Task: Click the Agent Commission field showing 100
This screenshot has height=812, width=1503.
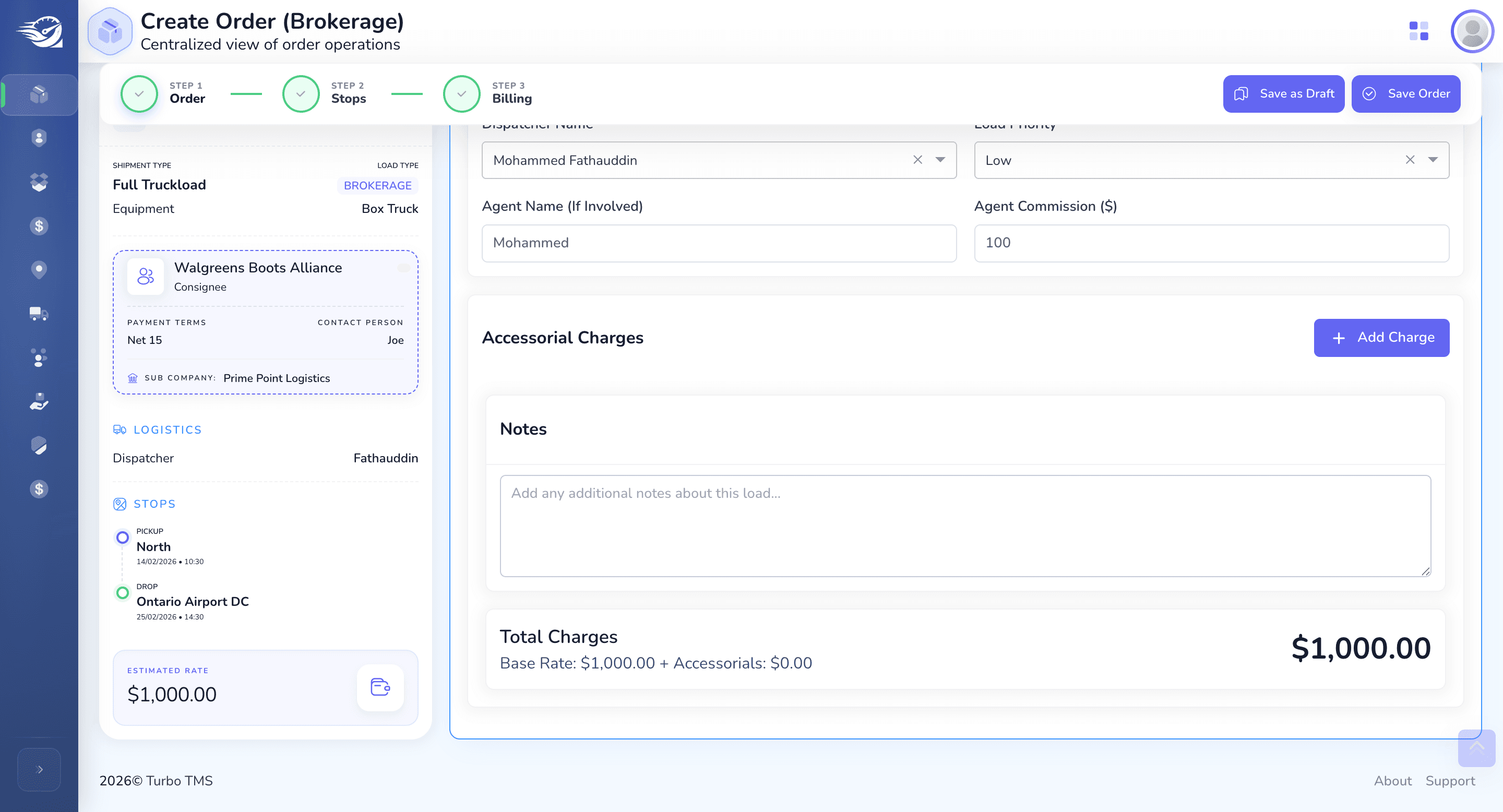Action: coord(1211,243)
